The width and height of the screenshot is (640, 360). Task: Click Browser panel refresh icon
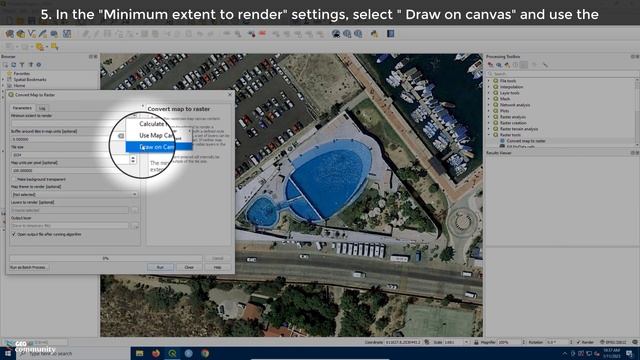(13, 65)
